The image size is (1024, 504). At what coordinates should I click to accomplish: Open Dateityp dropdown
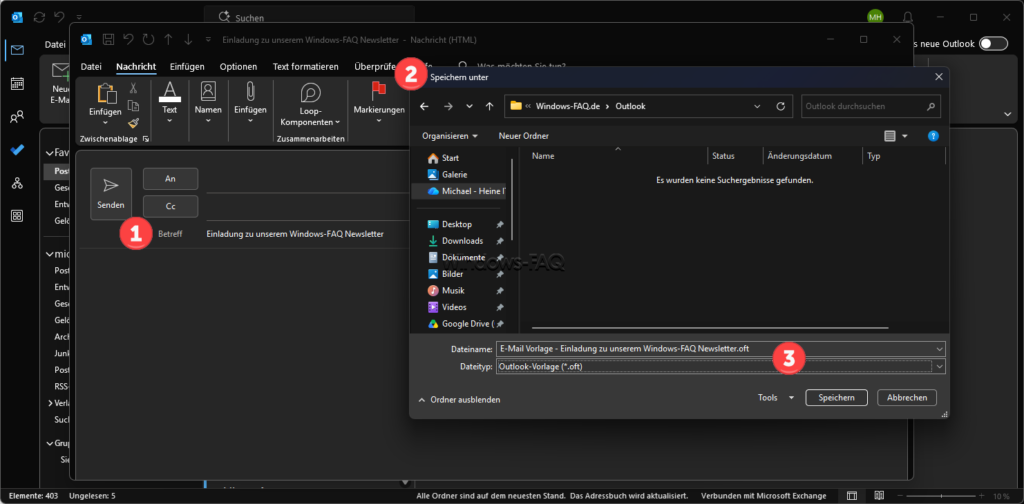(x=939, y=367)
